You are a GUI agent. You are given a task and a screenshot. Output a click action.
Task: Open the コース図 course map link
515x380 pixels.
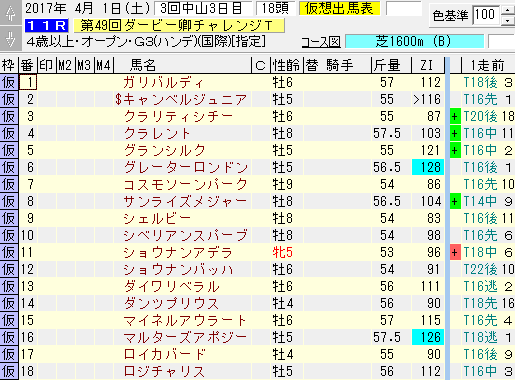point(321,42)
